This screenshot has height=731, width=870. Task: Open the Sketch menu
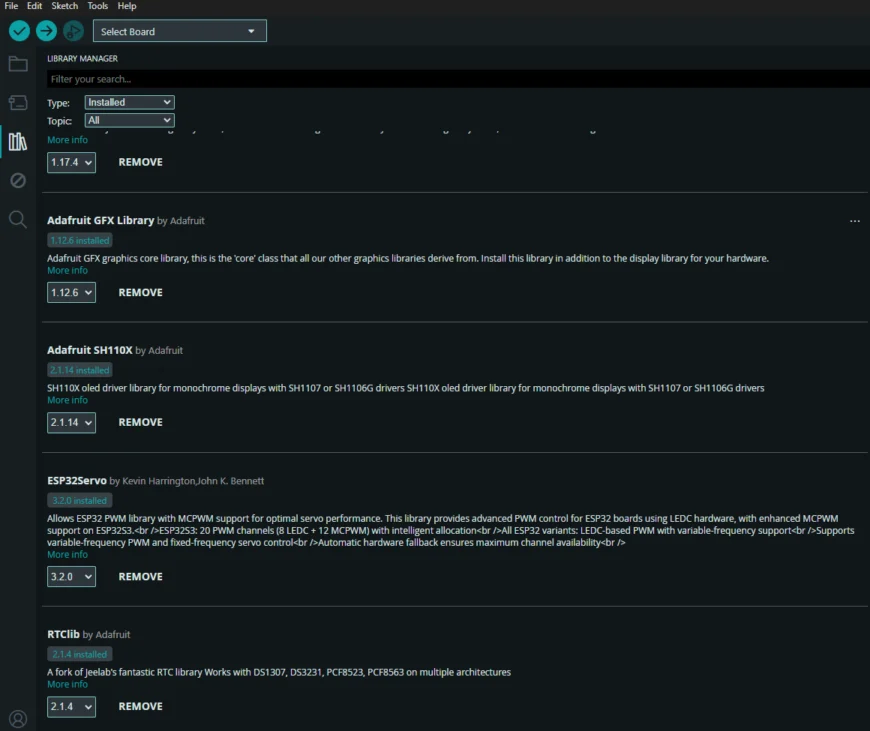[64, 6]
